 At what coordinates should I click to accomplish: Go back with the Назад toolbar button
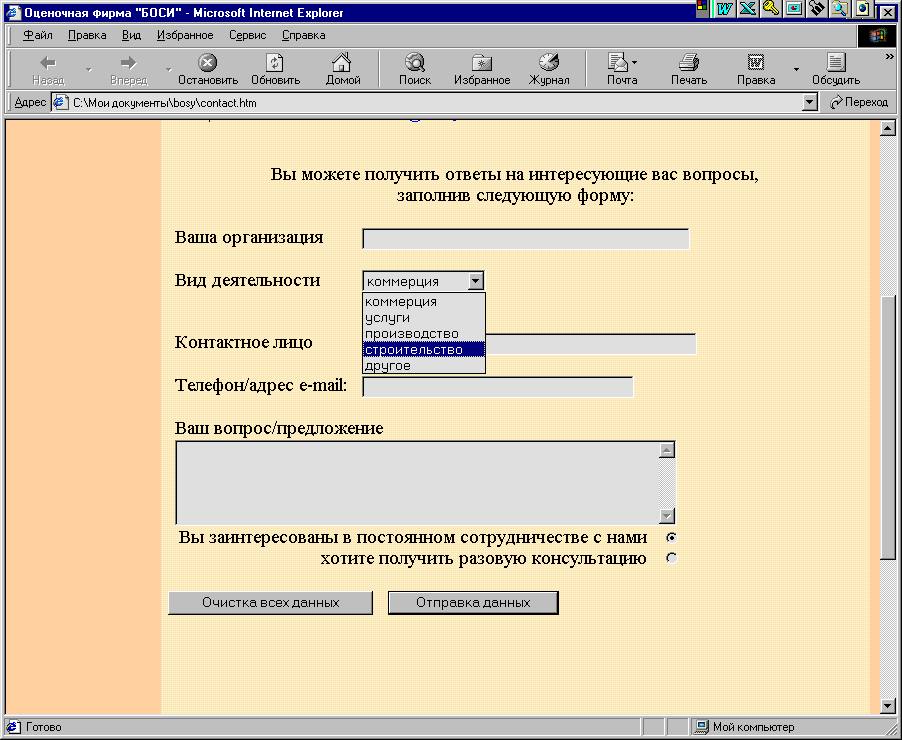pyautogui.click(x=48, y=69)
